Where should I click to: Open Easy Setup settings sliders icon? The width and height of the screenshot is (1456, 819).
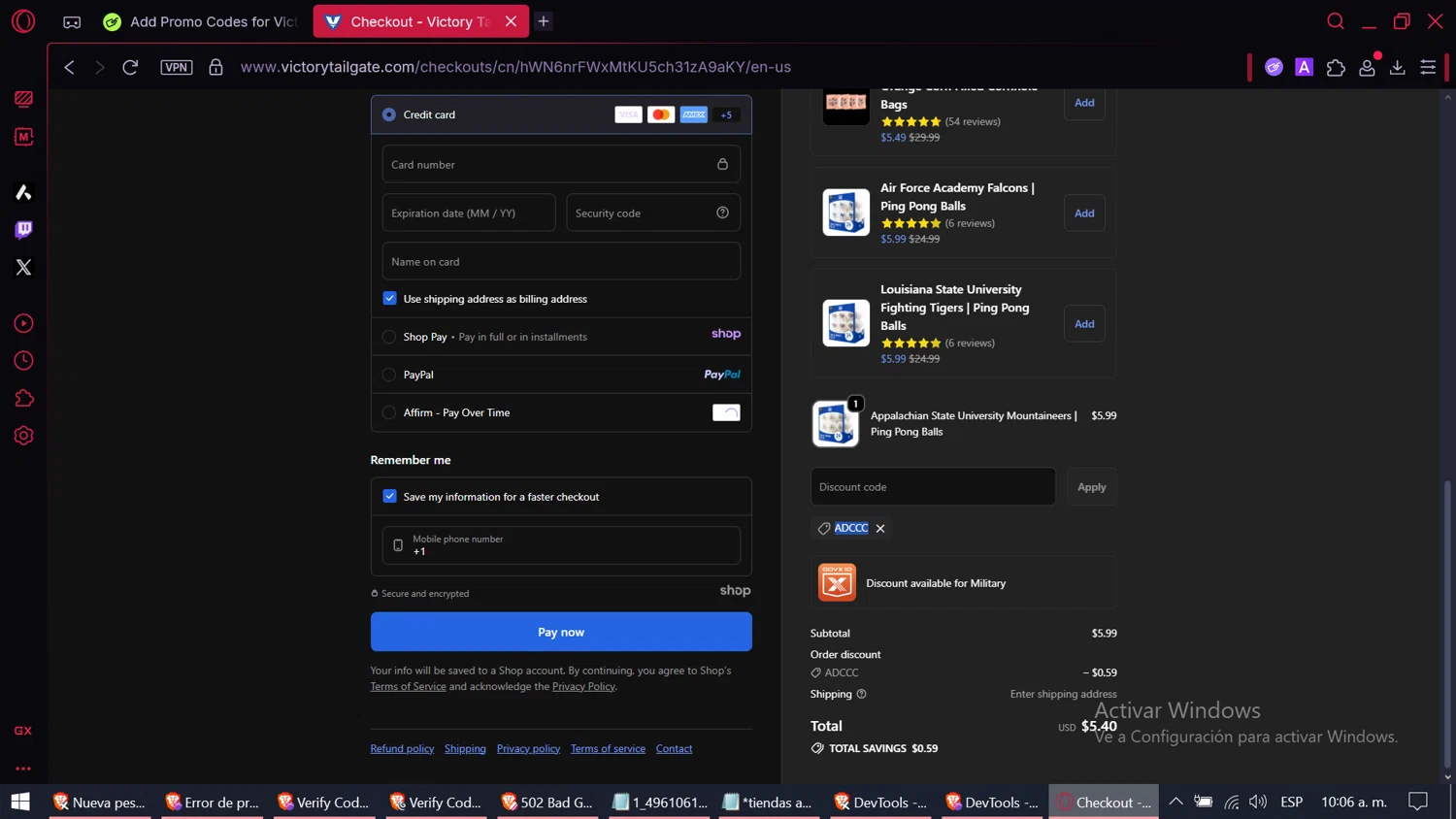[x=1428, y=67]
